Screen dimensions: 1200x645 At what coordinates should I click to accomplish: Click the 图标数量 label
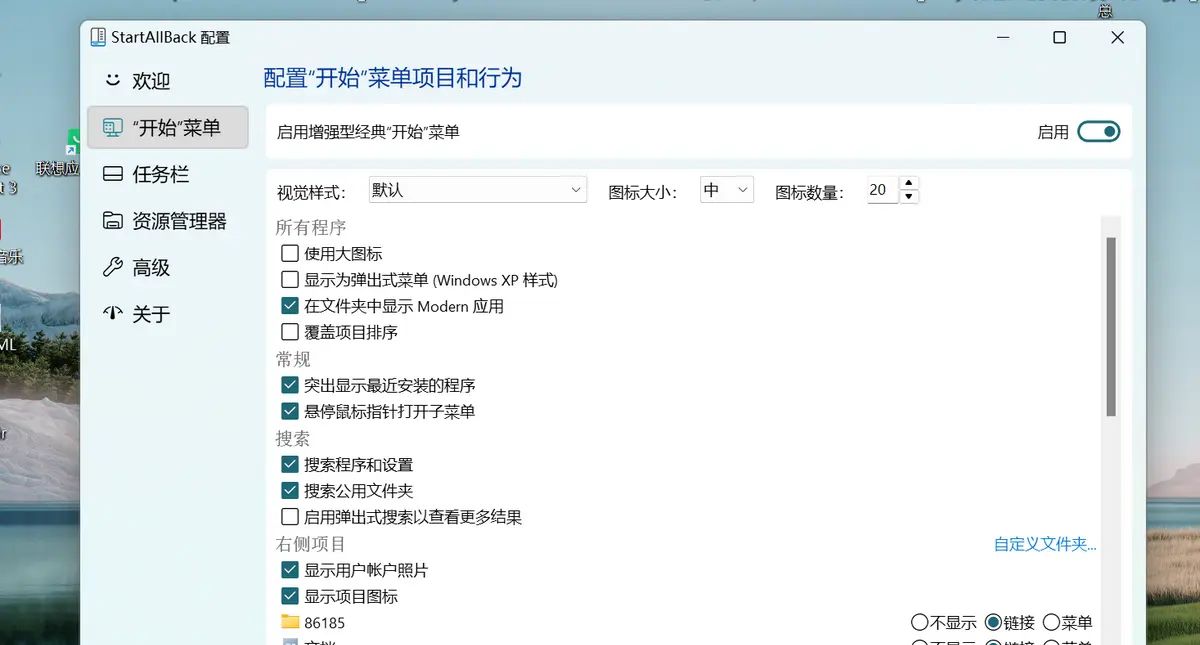click(x=810, y=192)
